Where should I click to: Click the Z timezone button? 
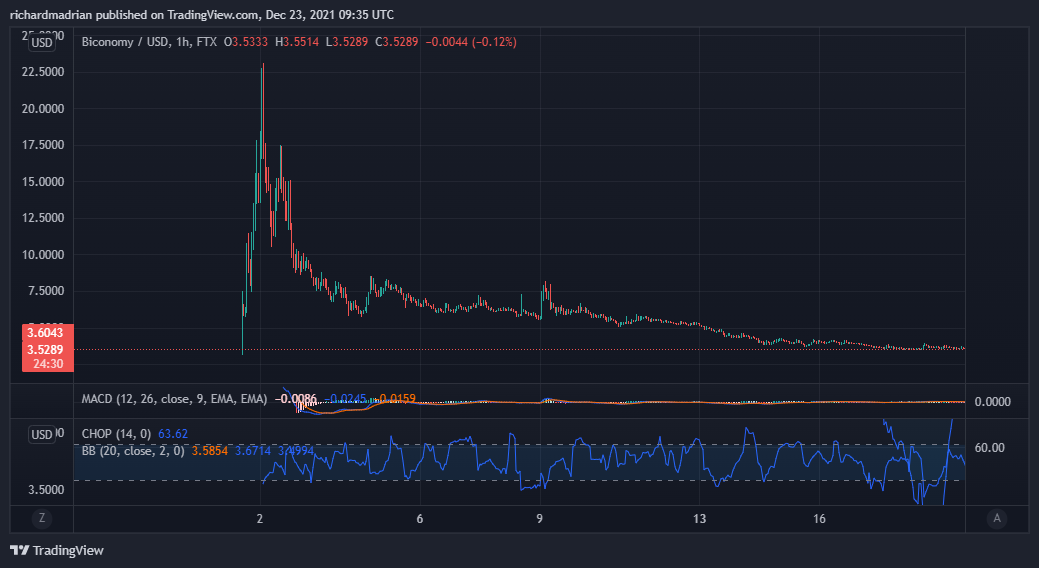coord(42,518)
